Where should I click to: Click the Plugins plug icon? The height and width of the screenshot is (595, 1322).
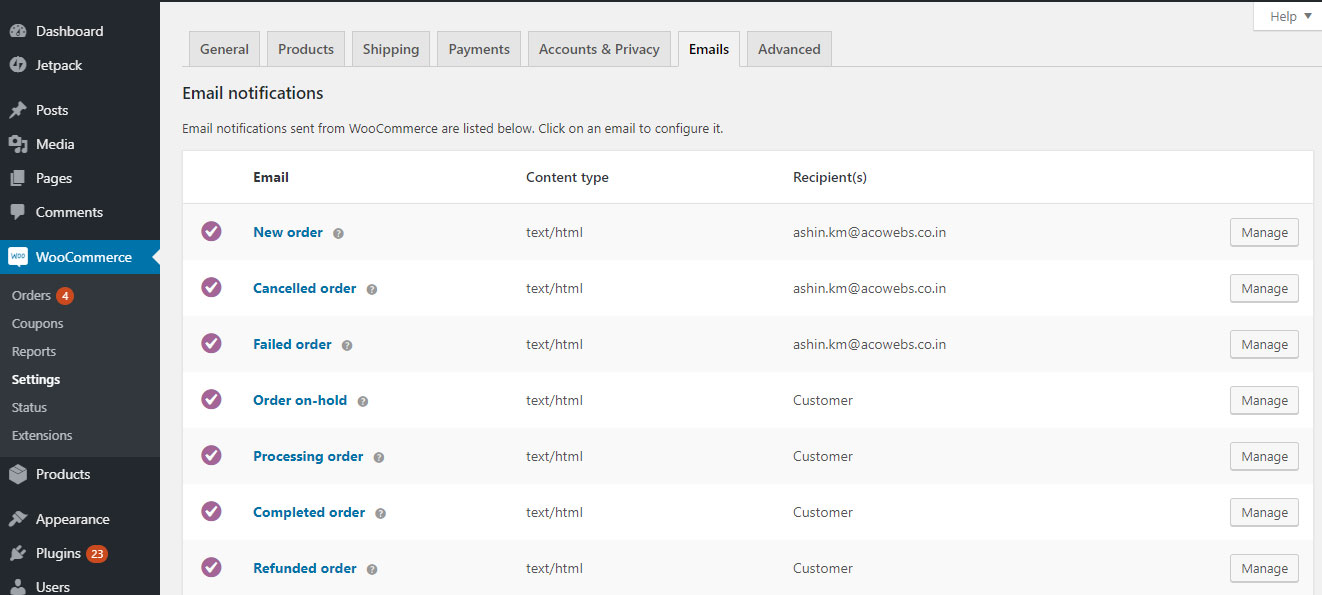[18, 553]
